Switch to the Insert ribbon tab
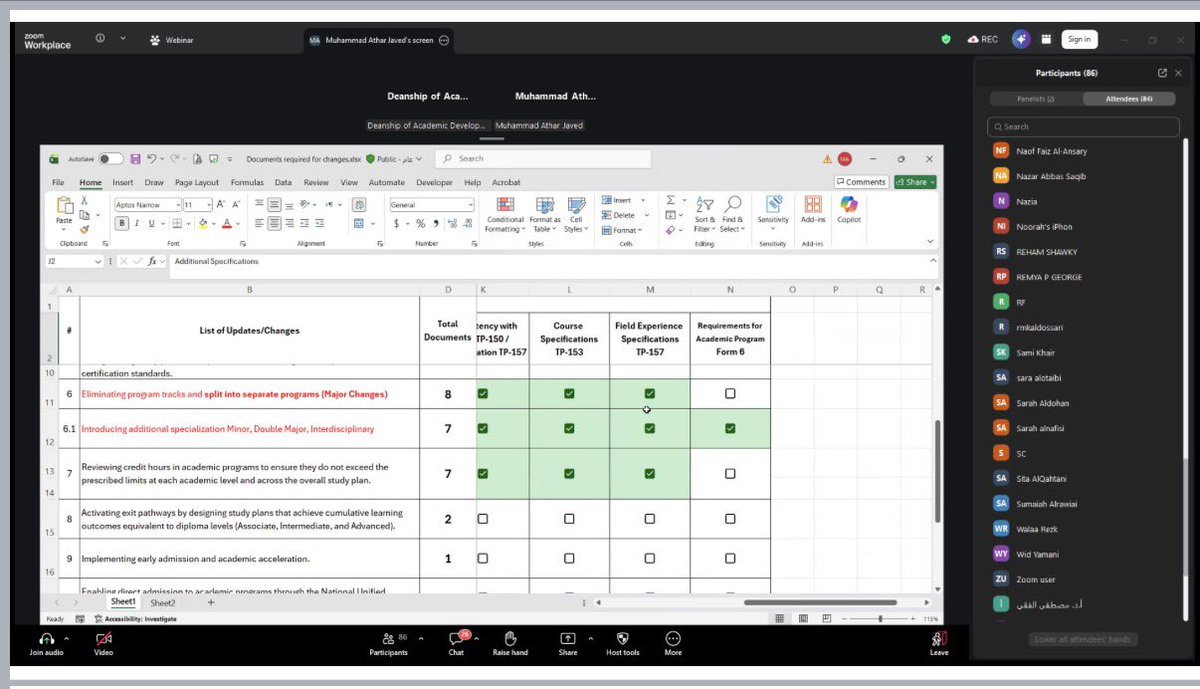 tap(123, 183)
